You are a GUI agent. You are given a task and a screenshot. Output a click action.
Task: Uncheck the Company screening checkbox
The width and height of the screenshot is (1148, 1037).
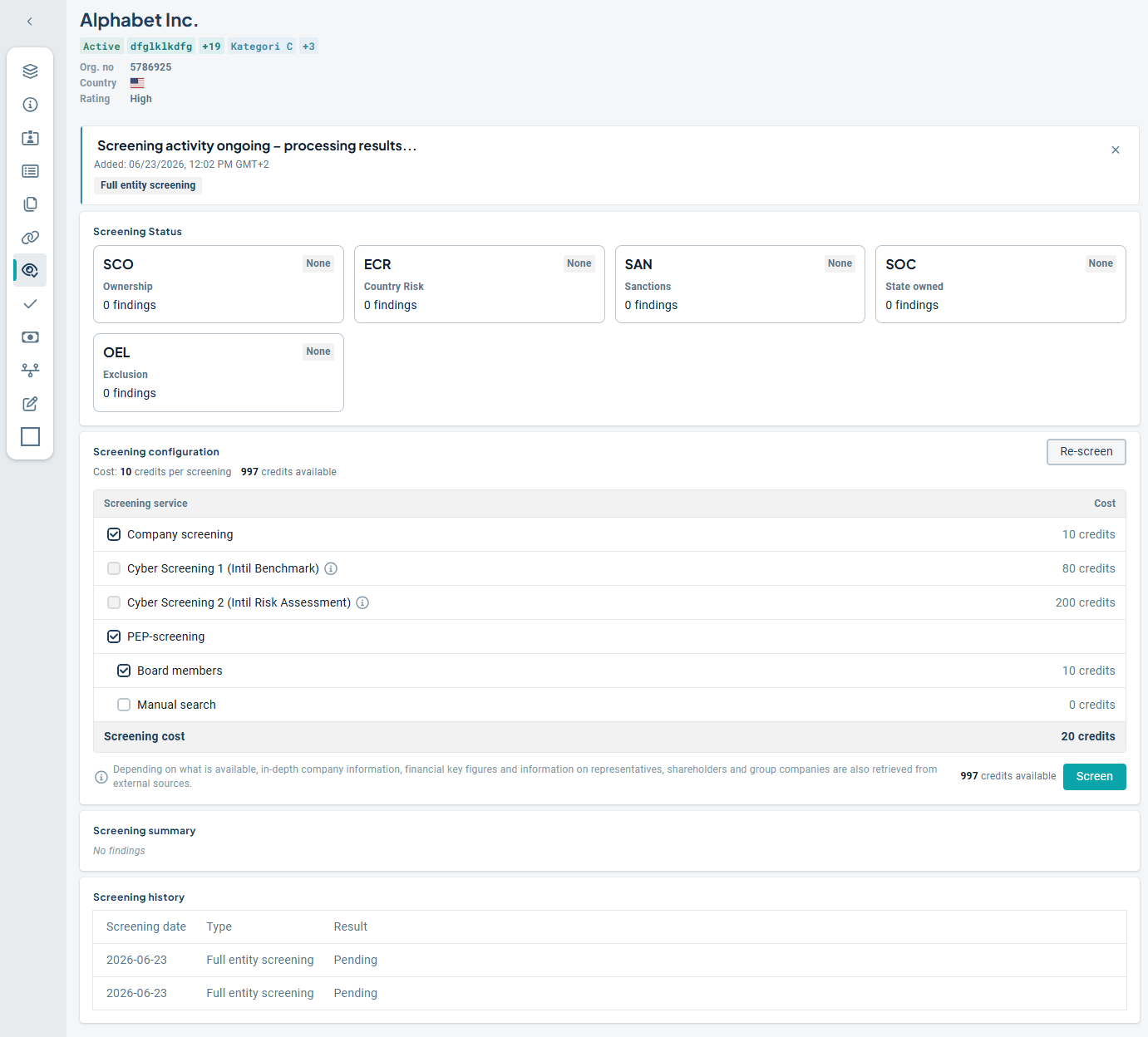[114, 534]
